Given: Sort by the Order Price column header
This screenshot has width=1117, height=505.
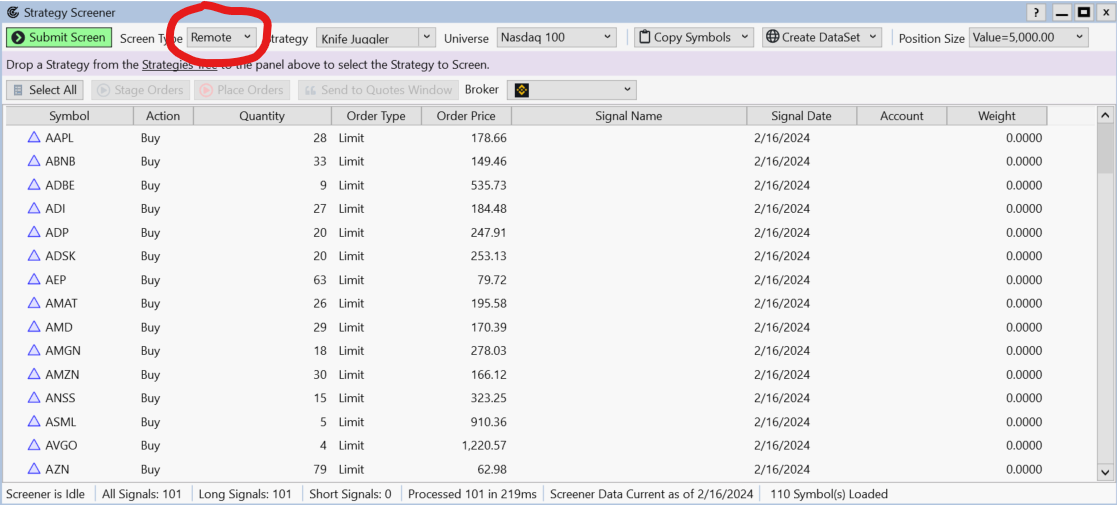Looking at the screenshot, I should coord(465,116).
